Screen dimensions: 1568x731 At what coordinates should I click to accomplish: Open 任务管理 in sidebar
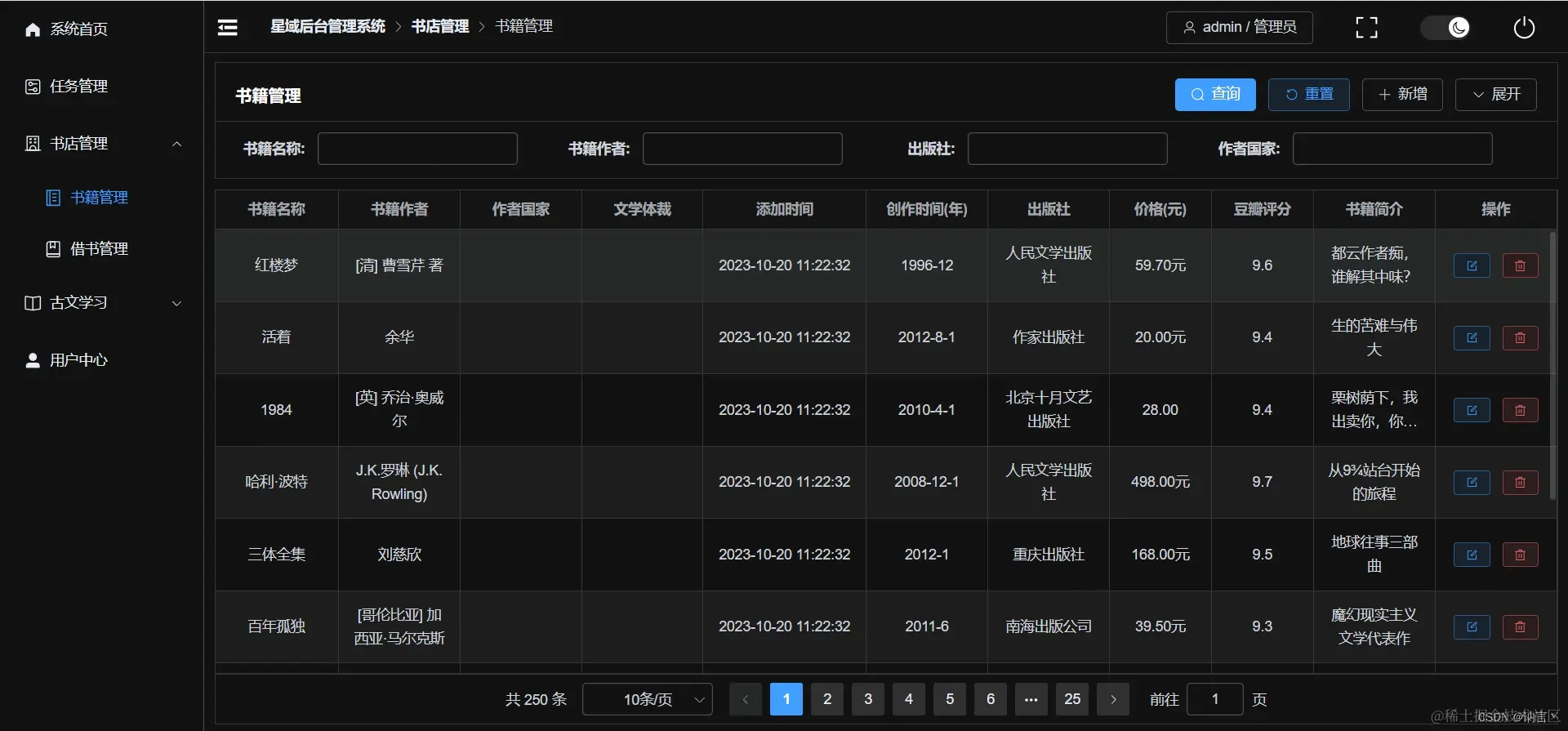pyautogui.click(x=101, y=87)
